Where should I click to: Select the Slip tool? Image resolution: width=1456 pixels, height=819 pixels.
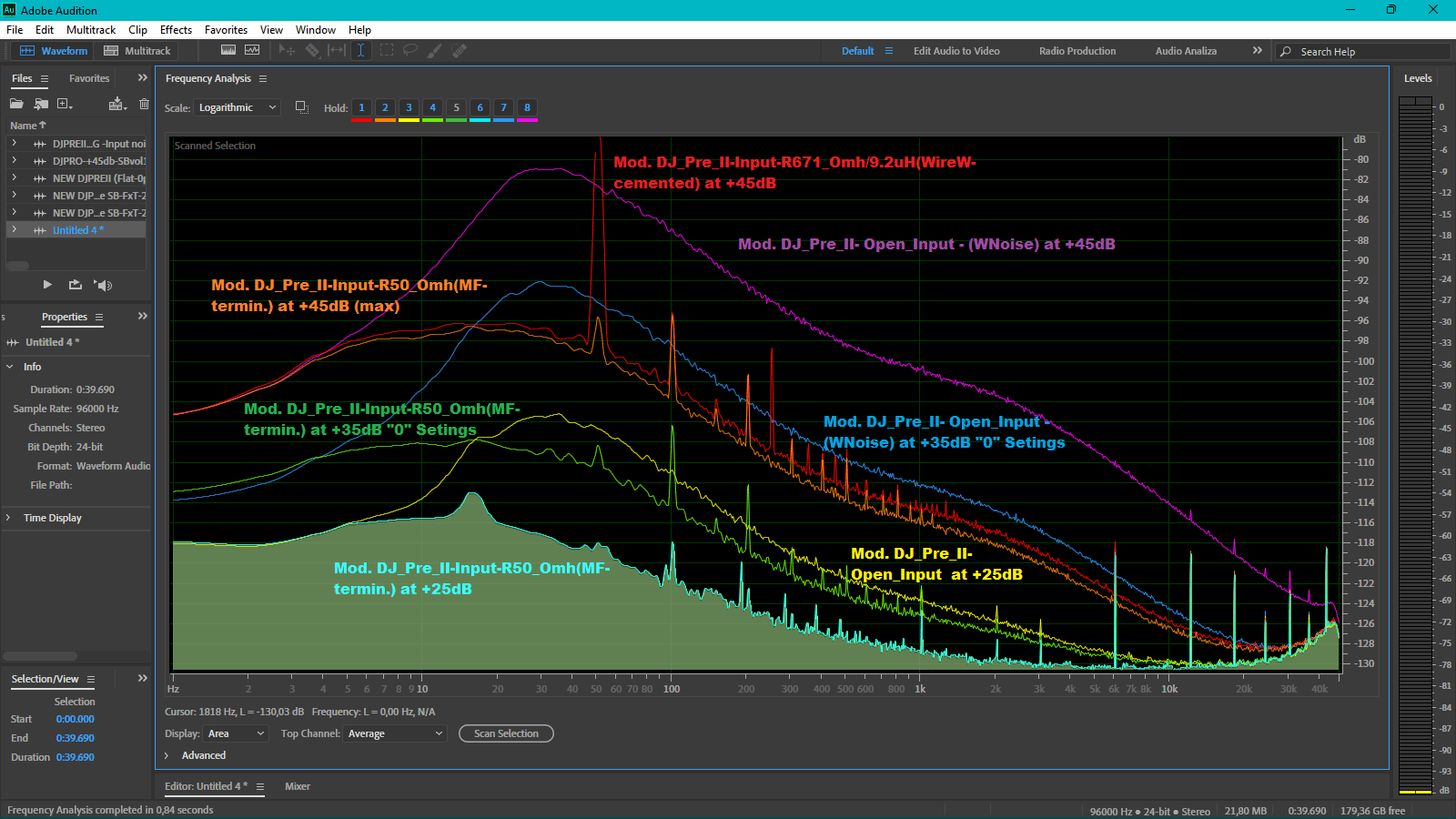click(337, 50)
